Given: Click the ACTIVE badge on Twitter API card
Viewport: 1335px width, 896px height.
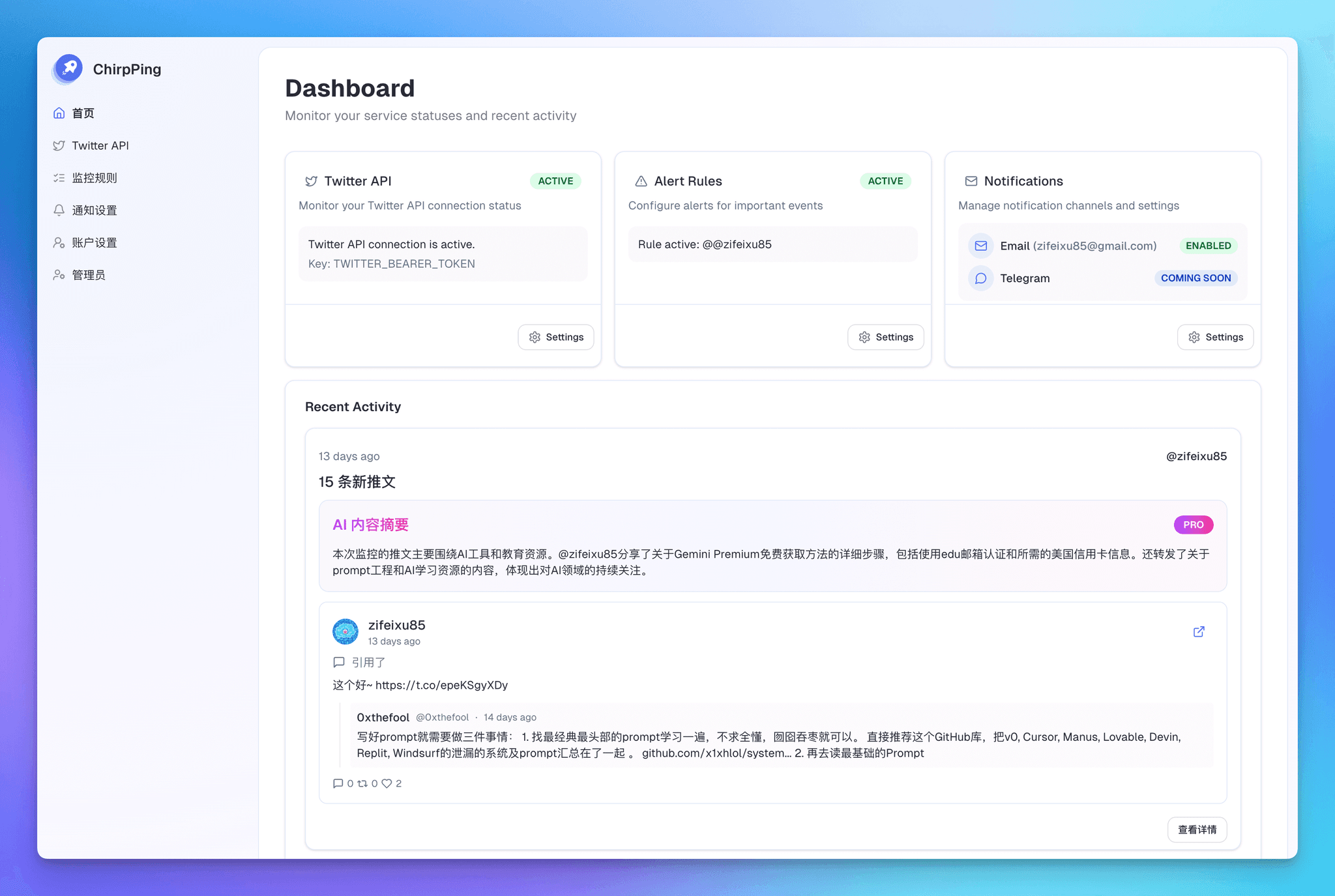Looking at the screenshot, I should 555,181.
